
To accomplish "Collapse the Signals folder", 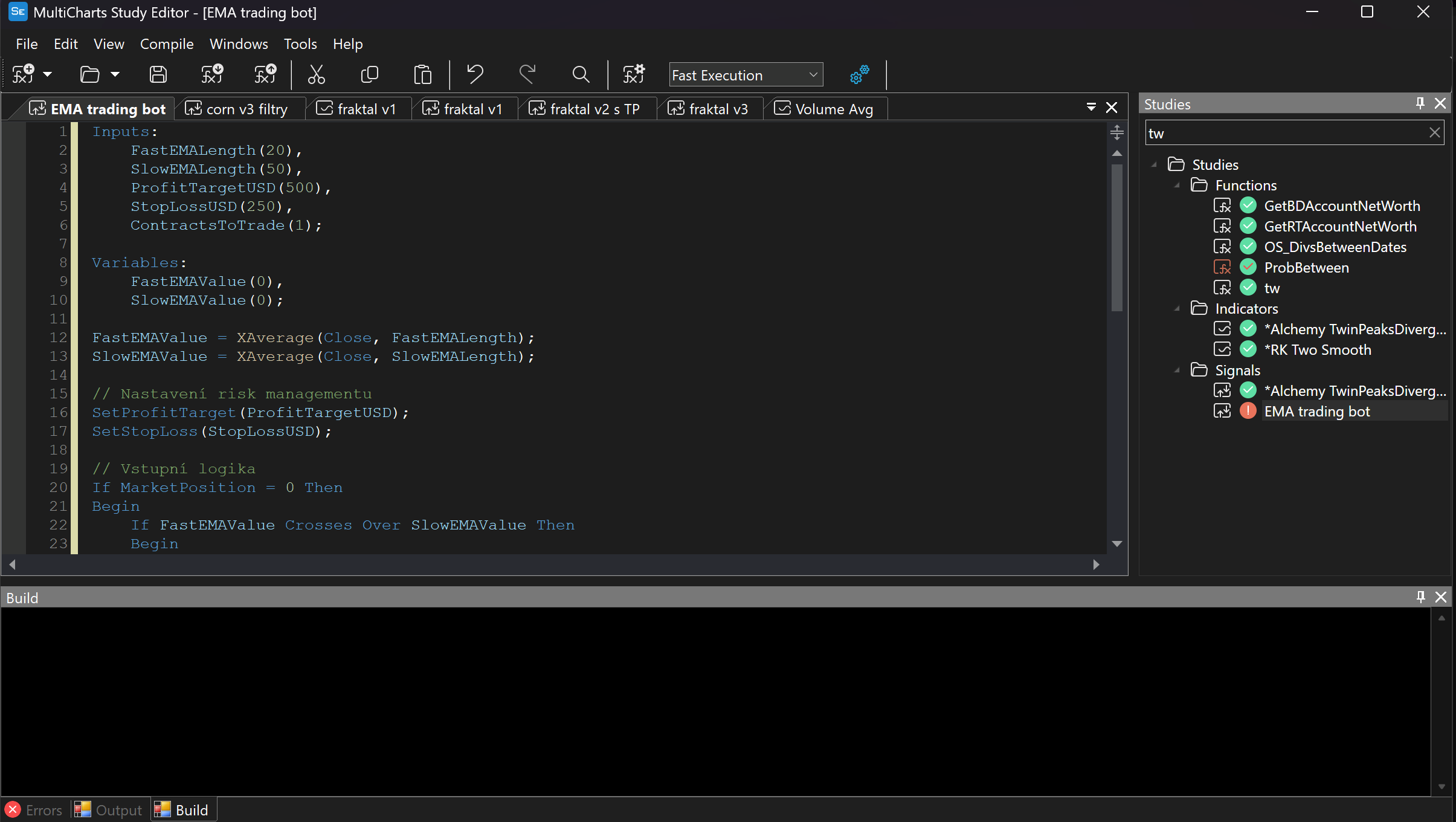I will 1177,370.
